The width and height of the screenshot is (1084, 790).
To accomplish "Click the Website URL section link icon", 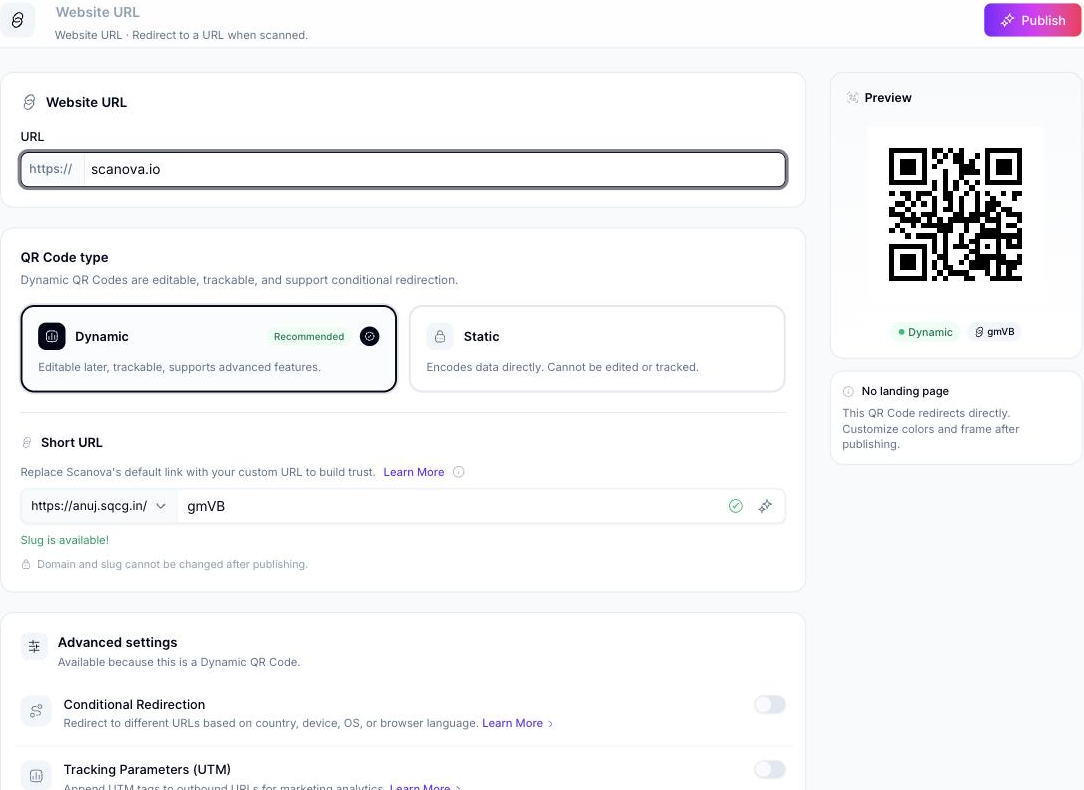I will [x=29, y=102].
